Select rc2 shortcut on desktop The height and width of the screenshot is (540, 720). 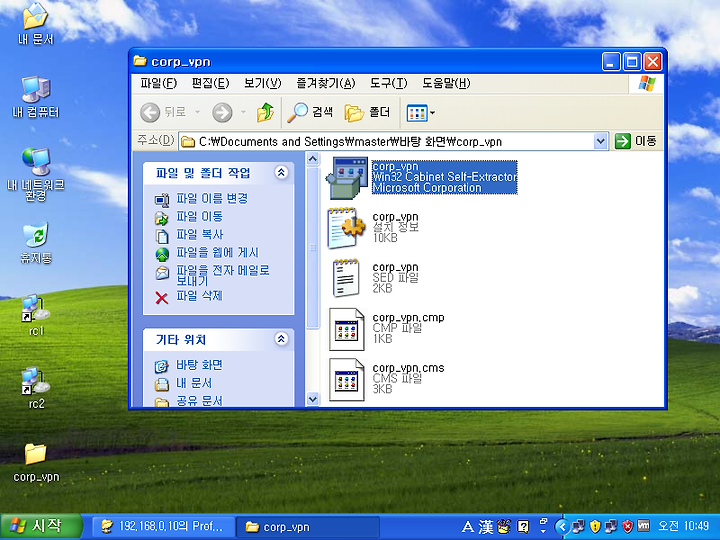point(36,388)
